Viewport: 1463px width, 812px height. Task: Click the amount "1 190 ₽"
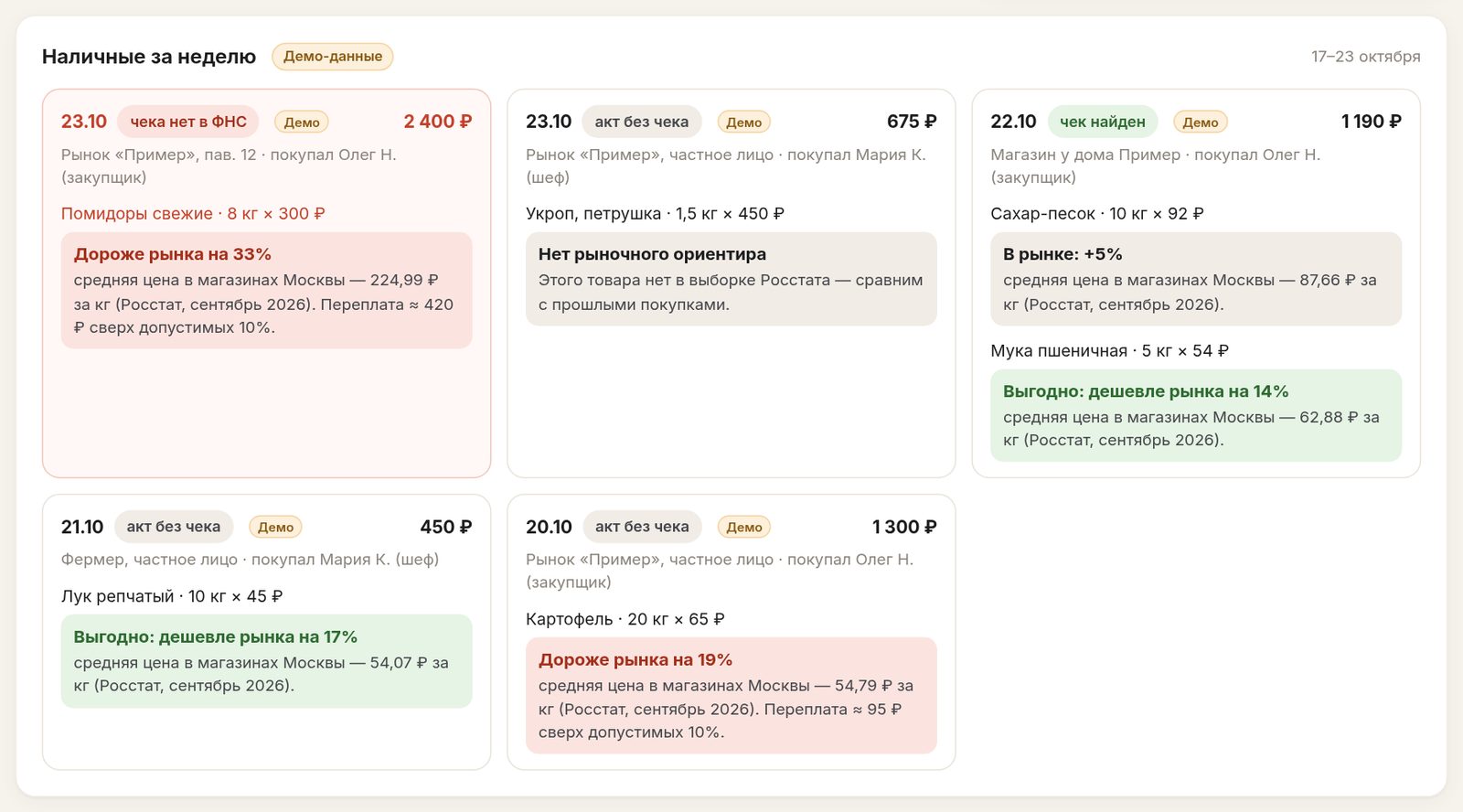1371,122
